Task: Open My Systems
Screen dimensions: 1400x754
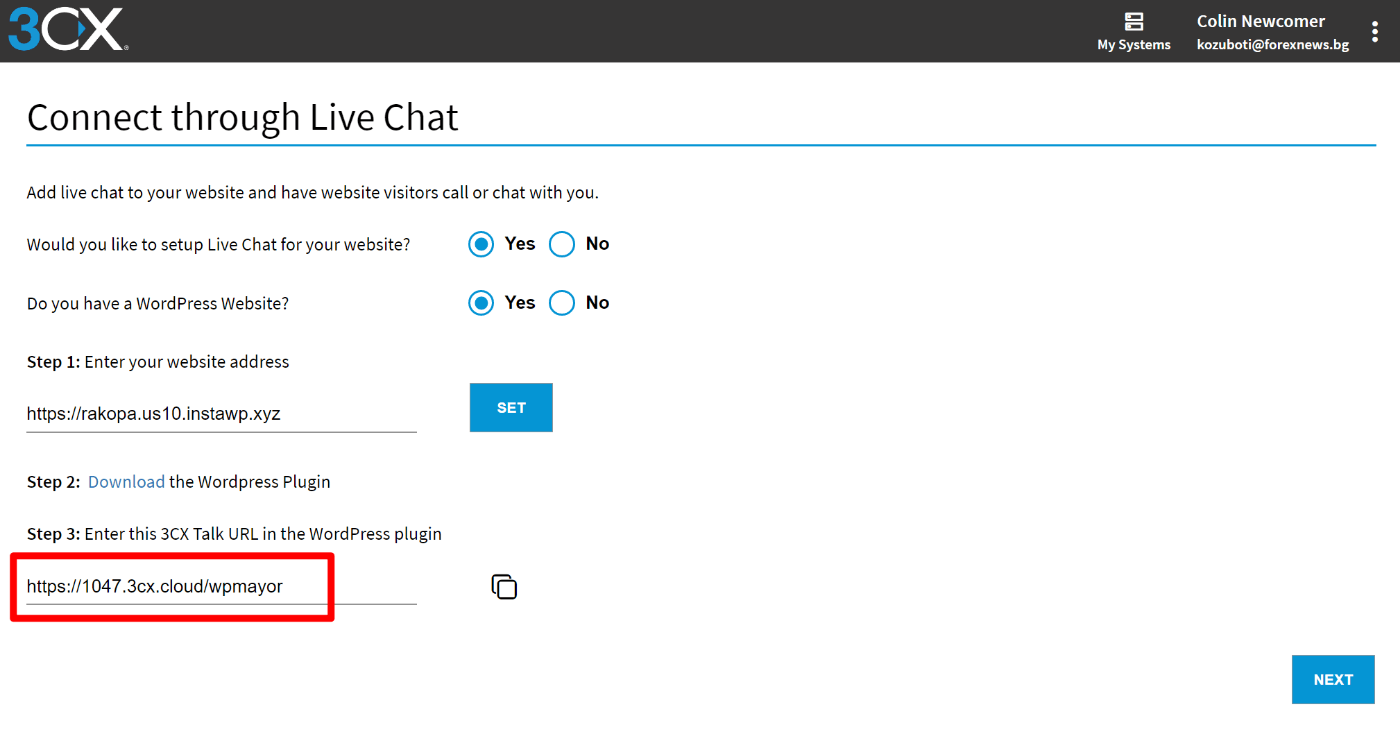Action: 1133,31
